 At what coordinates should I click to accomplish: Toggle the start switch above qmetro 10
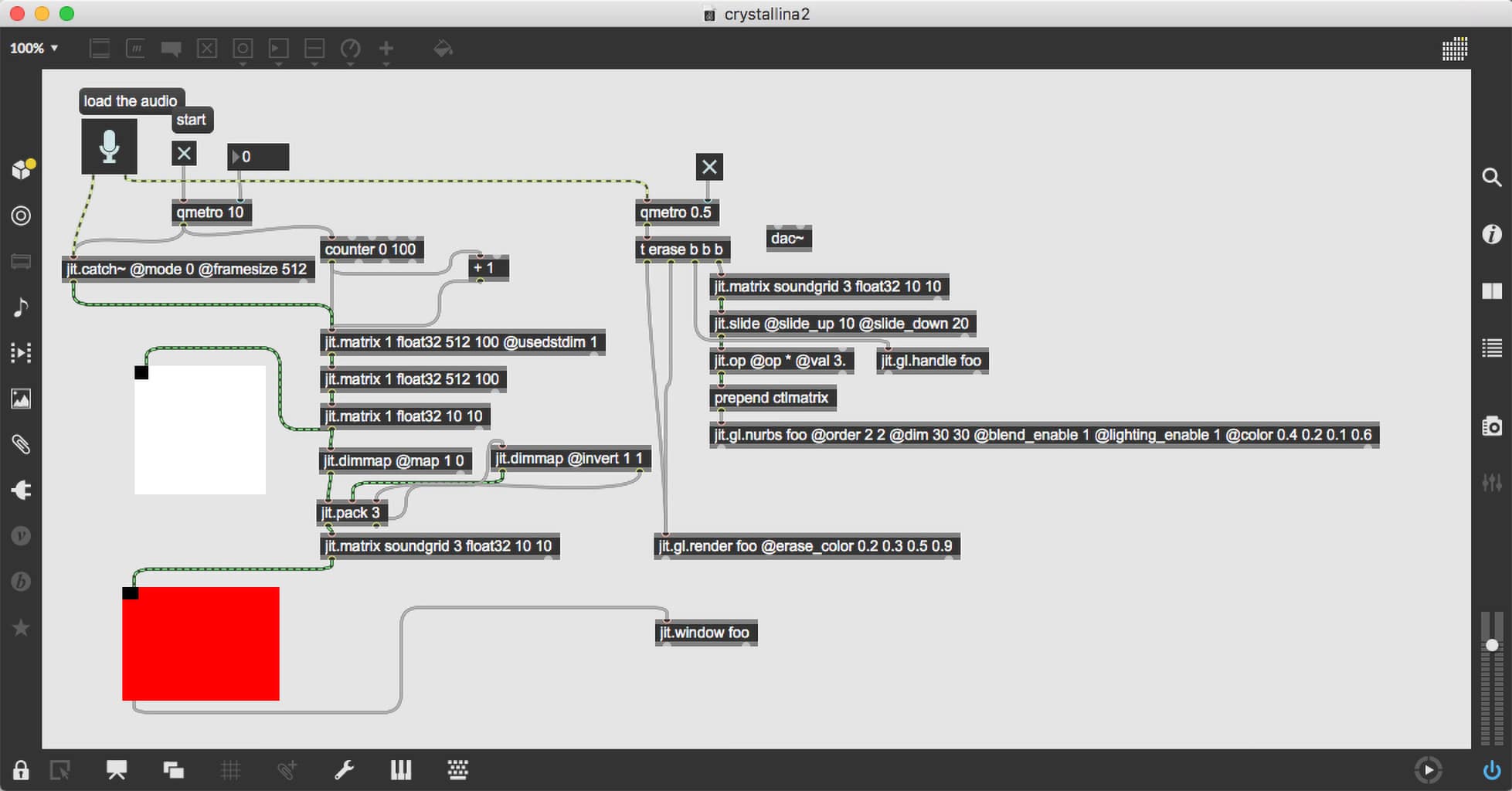[x=184, y=154]
